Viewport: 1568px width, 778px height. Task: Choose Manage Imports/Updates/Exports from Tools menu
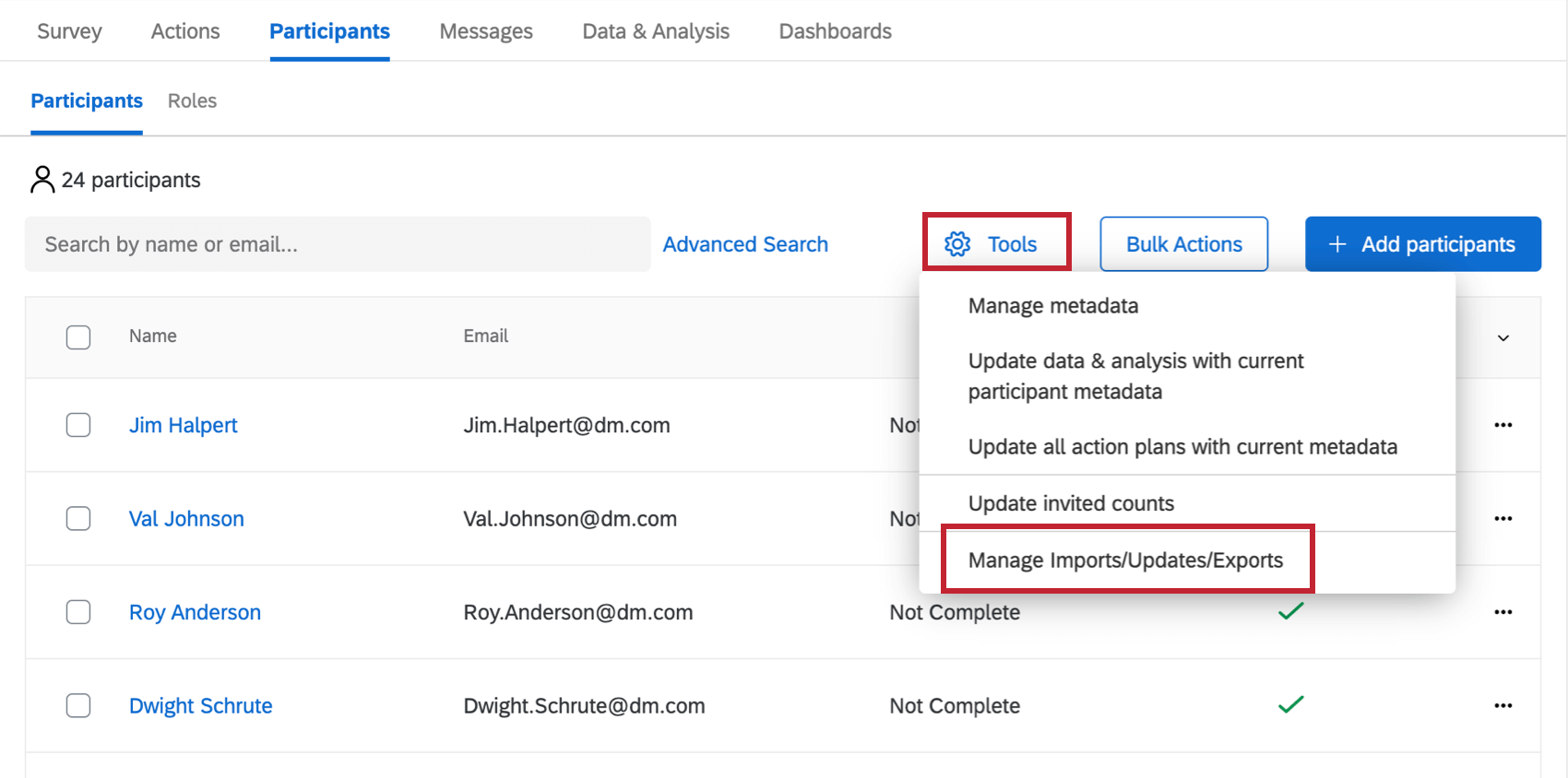click(1125, 560)
